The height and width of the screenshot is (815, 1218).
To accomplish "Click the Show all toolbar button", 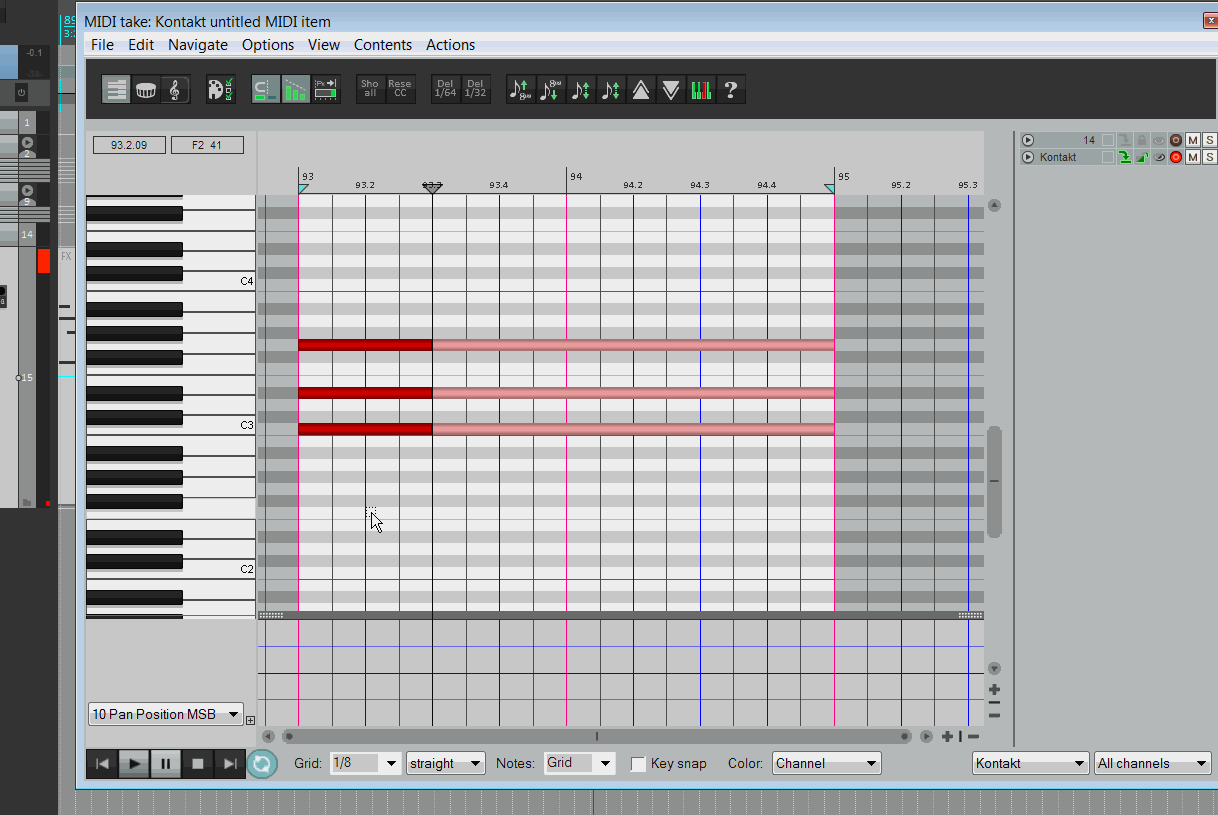I will click(370, 90).
